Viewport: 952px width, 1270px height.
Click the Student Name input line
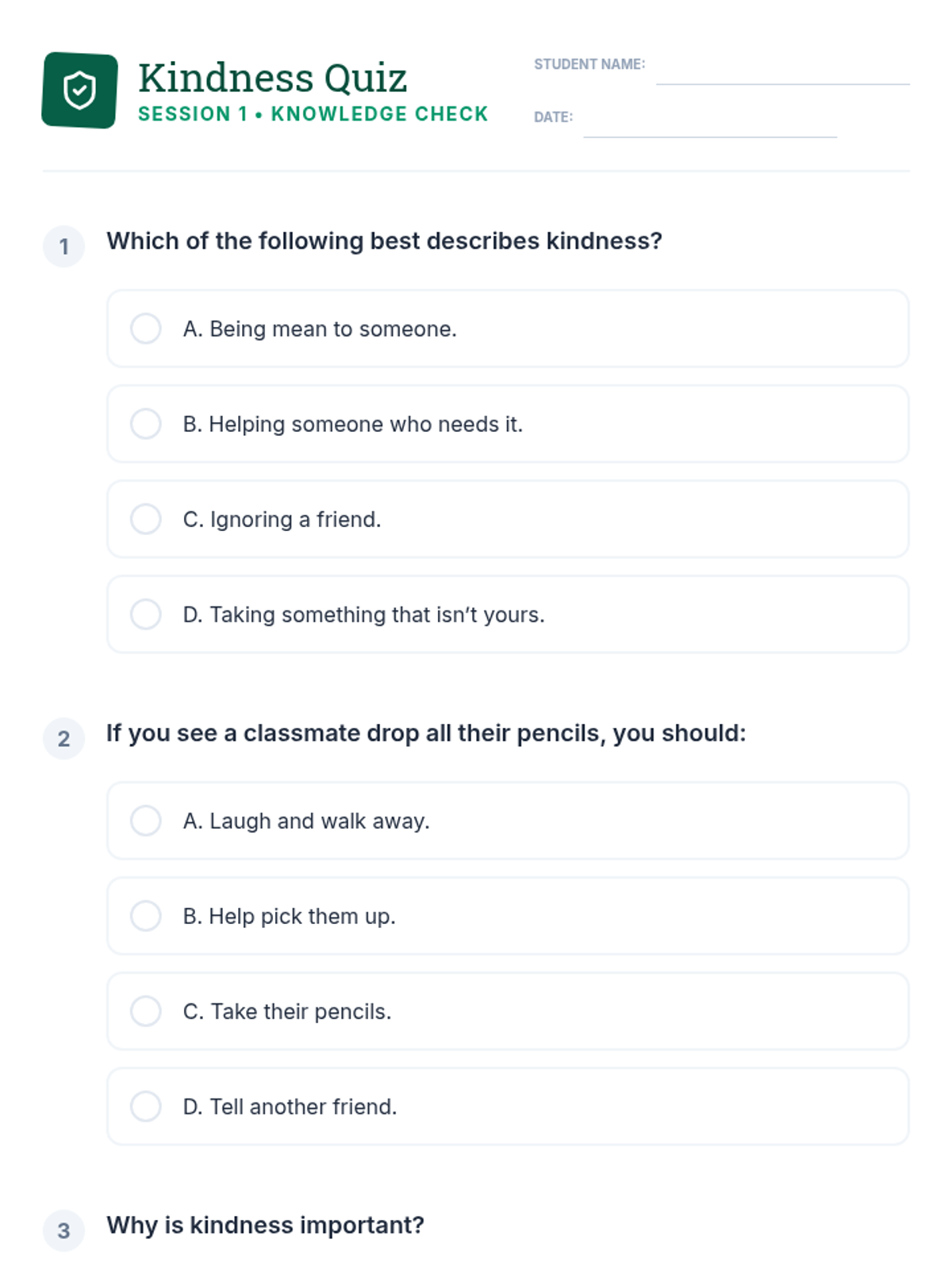782,71
